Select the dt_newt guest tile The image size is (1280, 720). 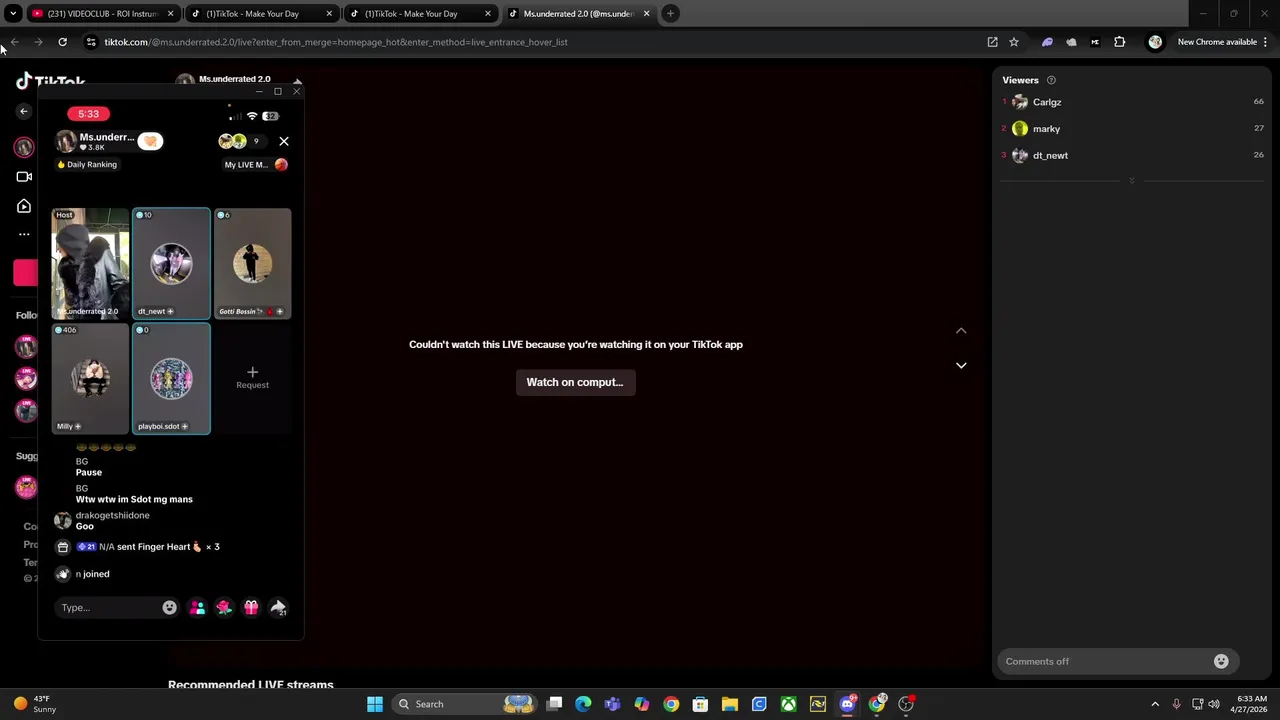pos(171,263)
